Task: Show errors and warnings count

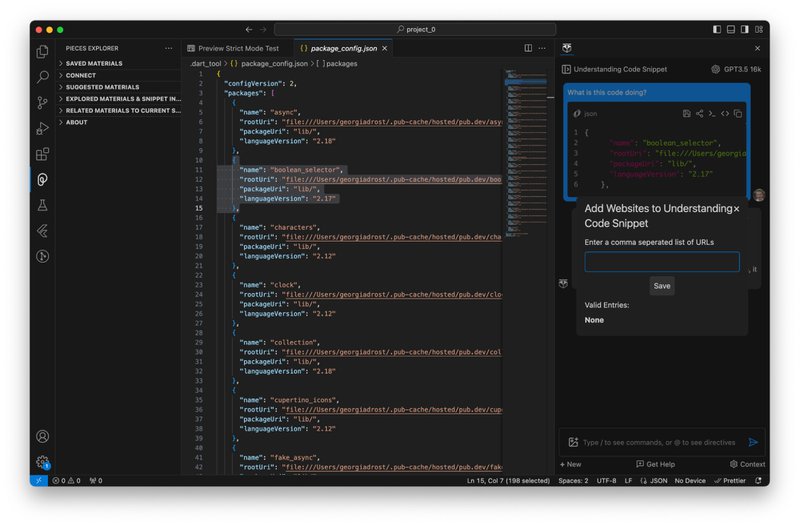Action: click(x=66, y=481)
